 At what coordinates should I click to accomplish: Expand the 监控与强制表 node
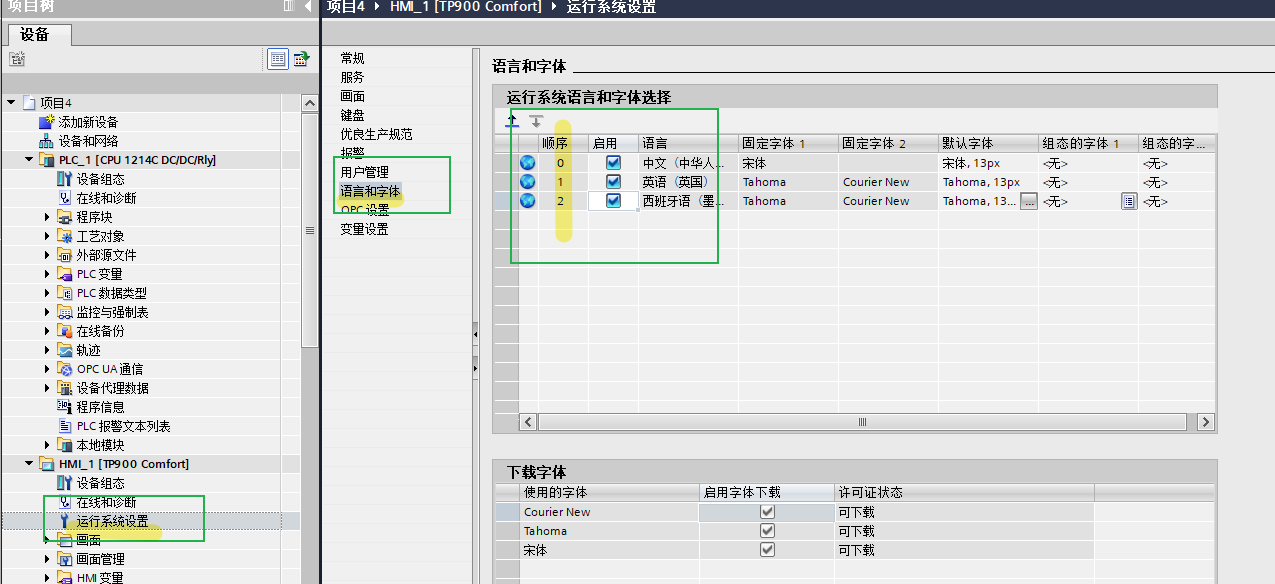tap(47, 312)
